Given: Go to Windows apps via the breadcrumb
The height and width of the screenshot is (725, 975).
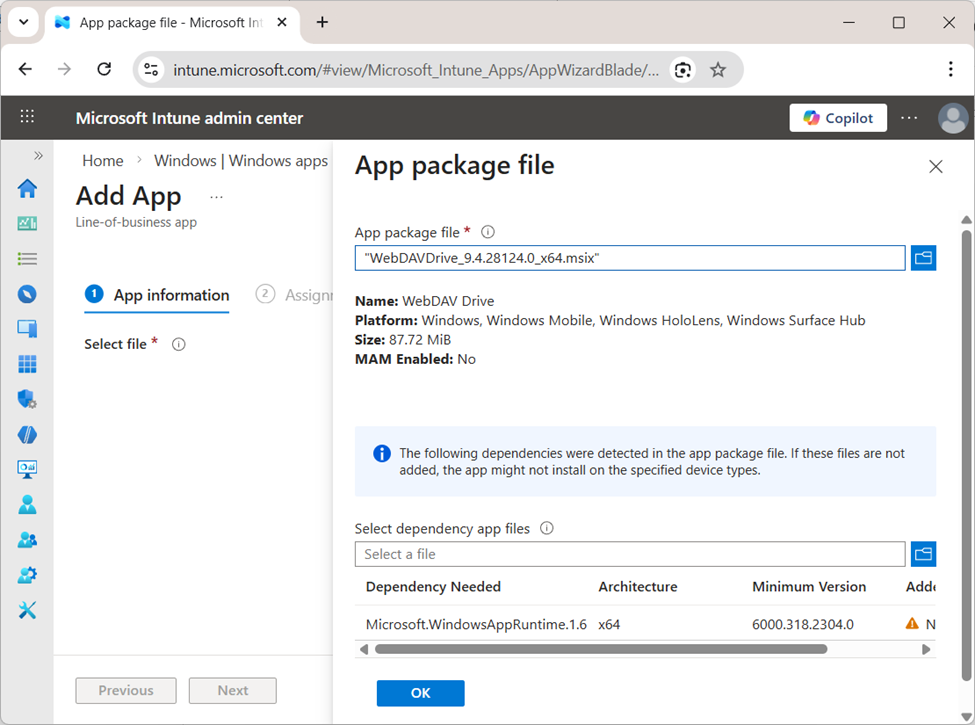Looking at the screenshot, I should [240, 160].
